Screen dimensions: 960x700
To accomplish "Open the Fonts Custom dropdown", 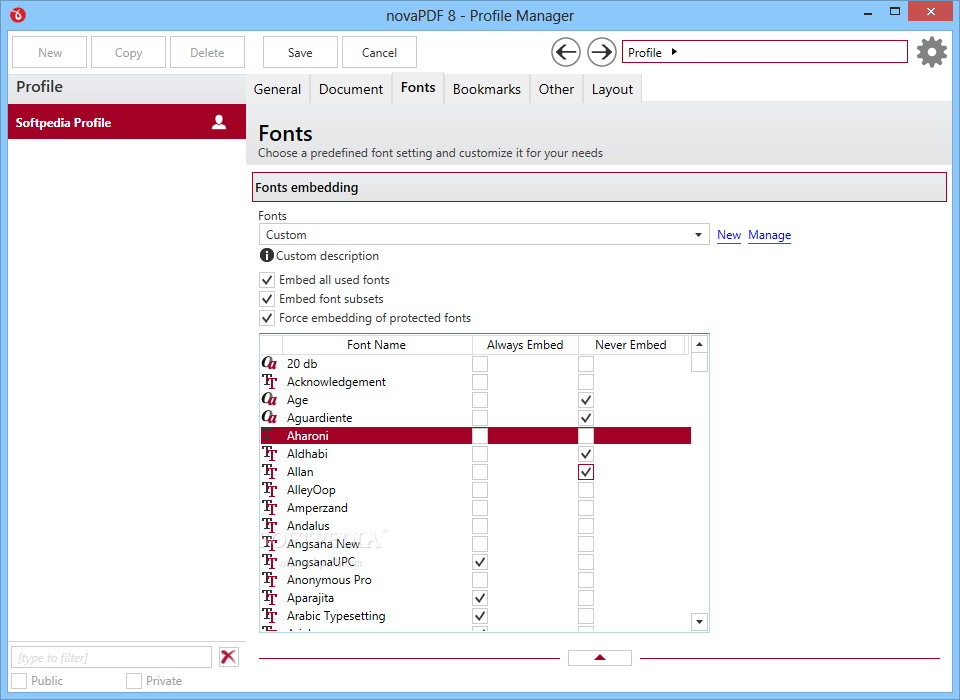I will [484, 235].
